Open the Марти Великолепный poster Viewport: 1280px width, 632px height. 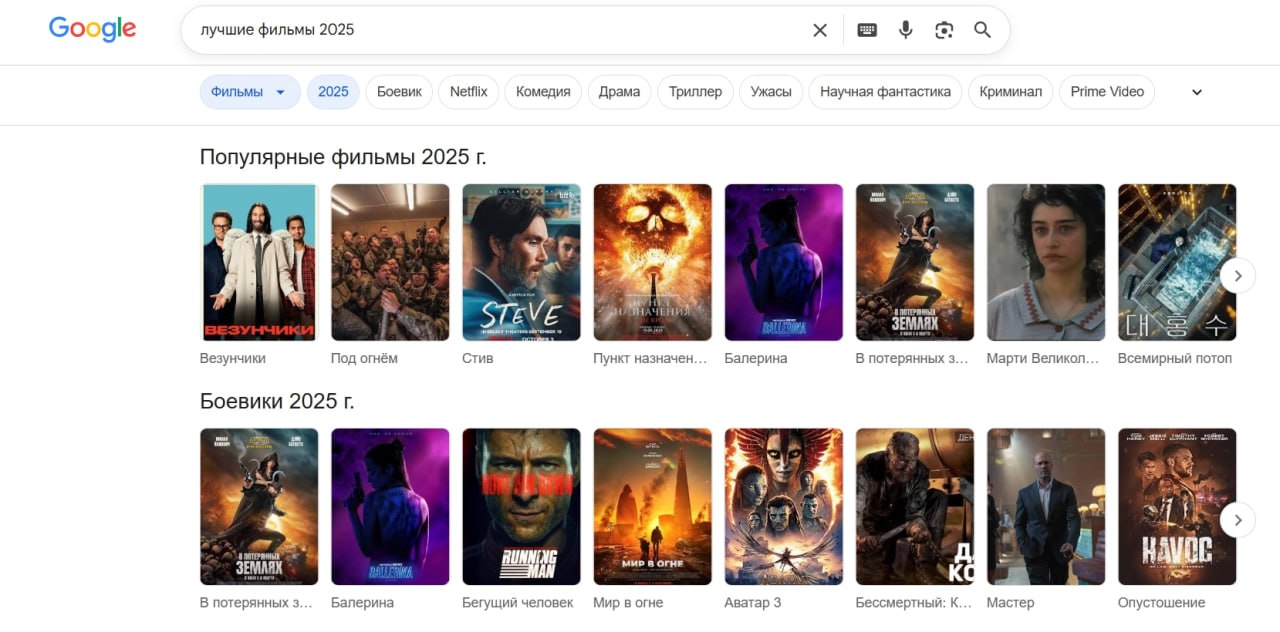pos(1046,262)
